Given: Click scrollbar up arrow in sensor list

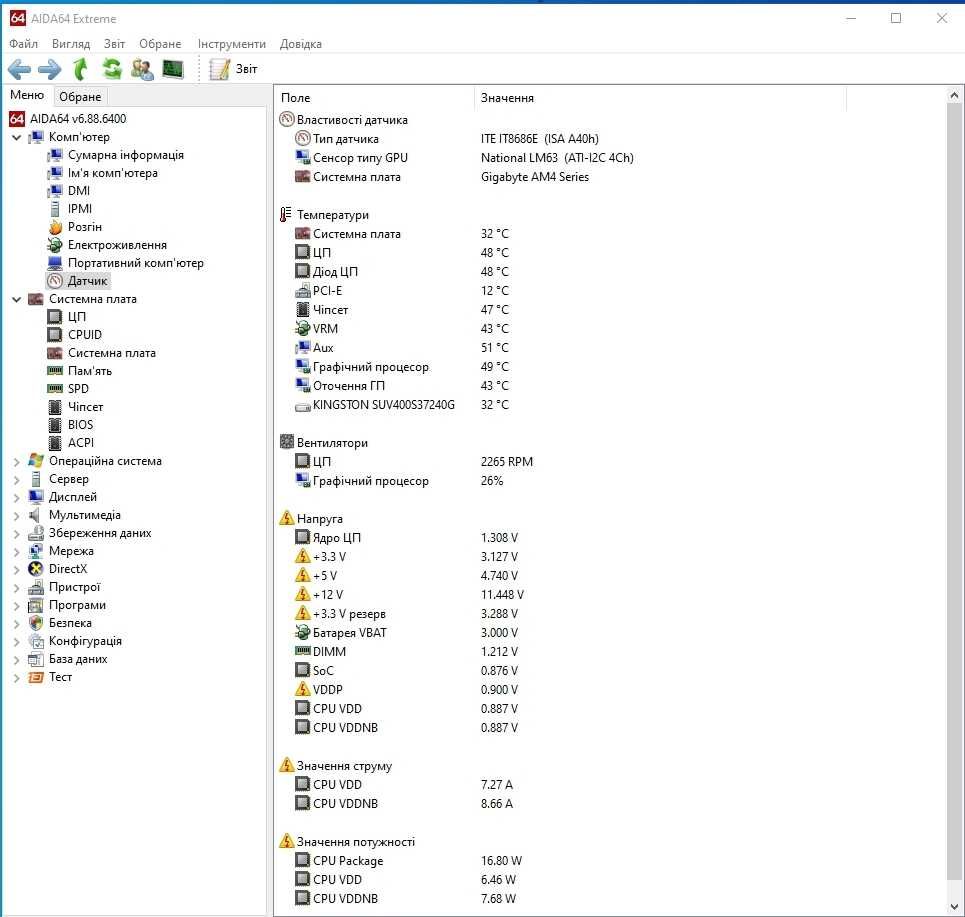Looking at the screenshot, I should pos(954,95).
